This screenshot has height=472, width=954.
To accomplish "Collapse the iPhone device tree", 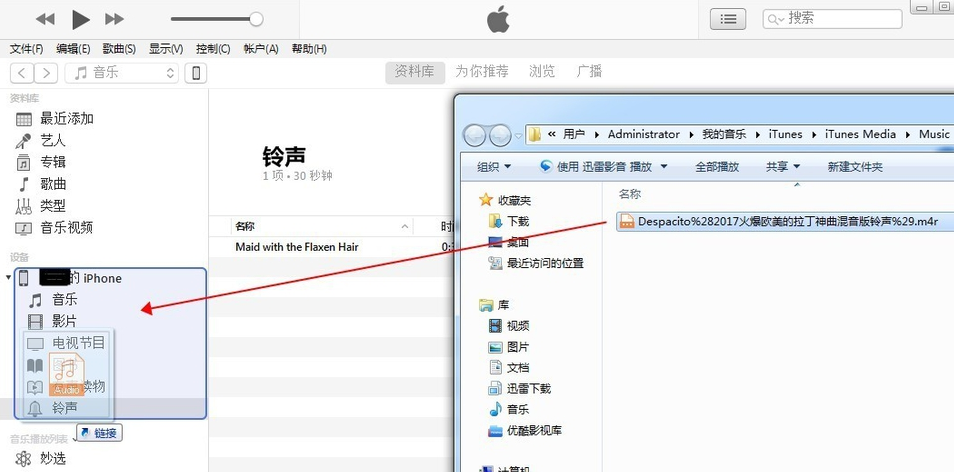I will point(9,278).
